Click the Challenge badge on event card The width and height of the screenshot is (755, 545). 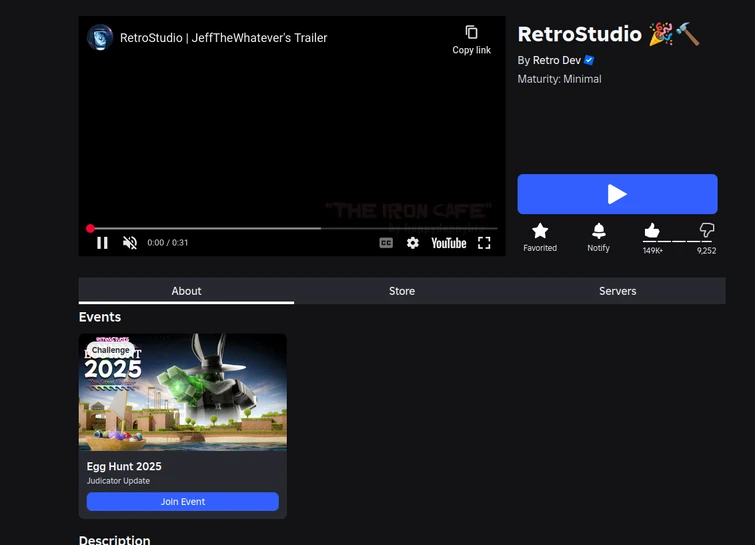click(111, 350)
